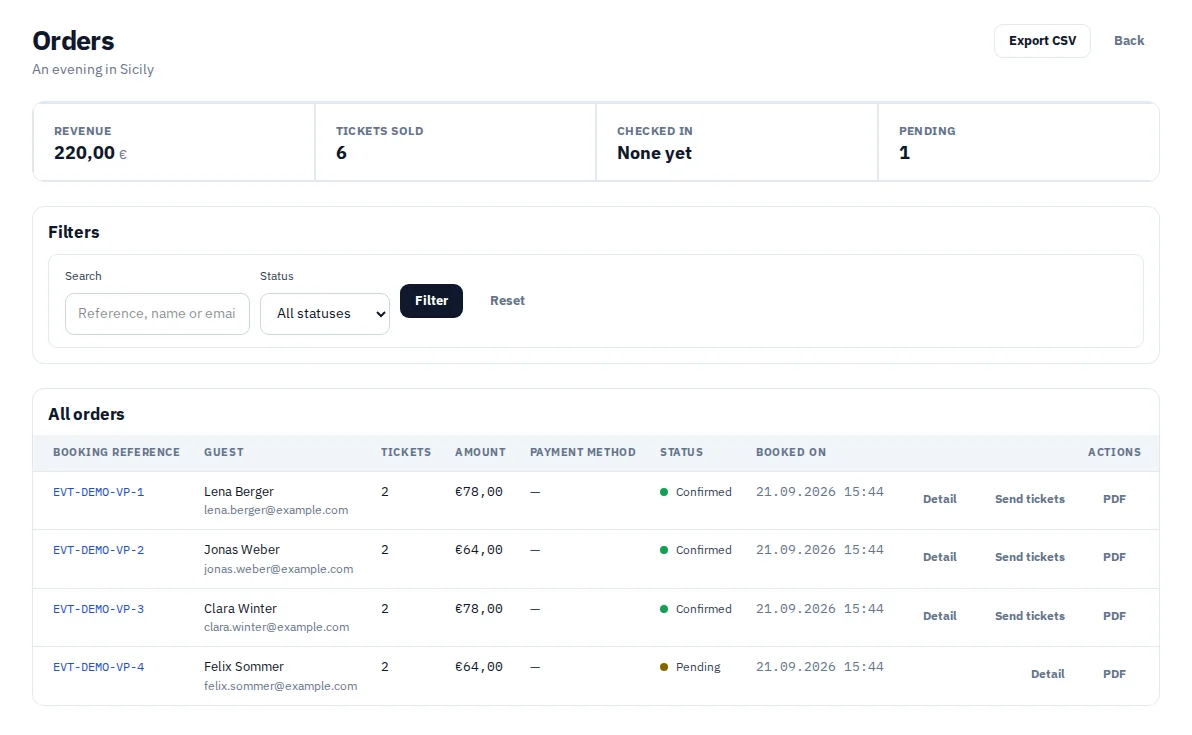
Task: Click the Orders page heading
Action: (x=73, y=41)
